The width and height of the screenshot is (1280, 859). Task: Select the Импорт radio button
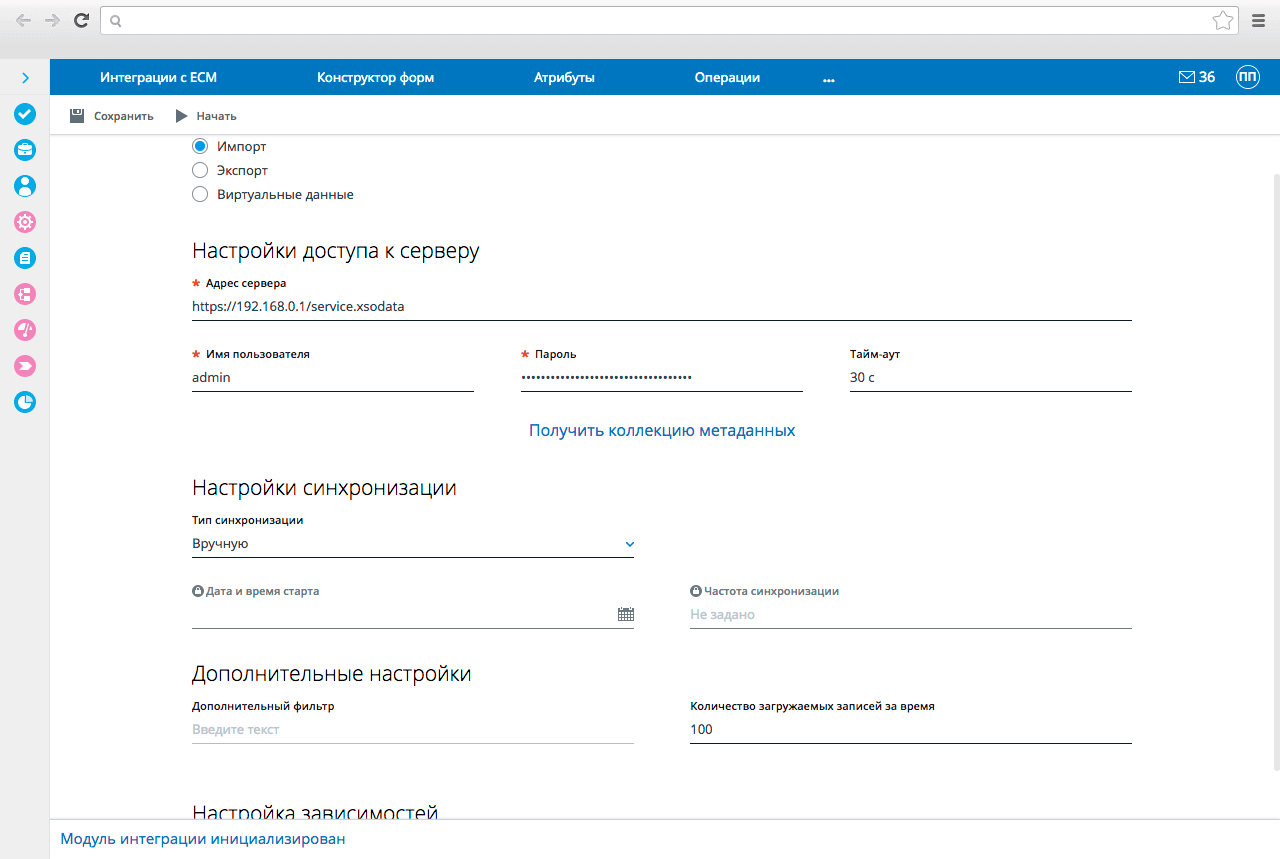point(199,145)
